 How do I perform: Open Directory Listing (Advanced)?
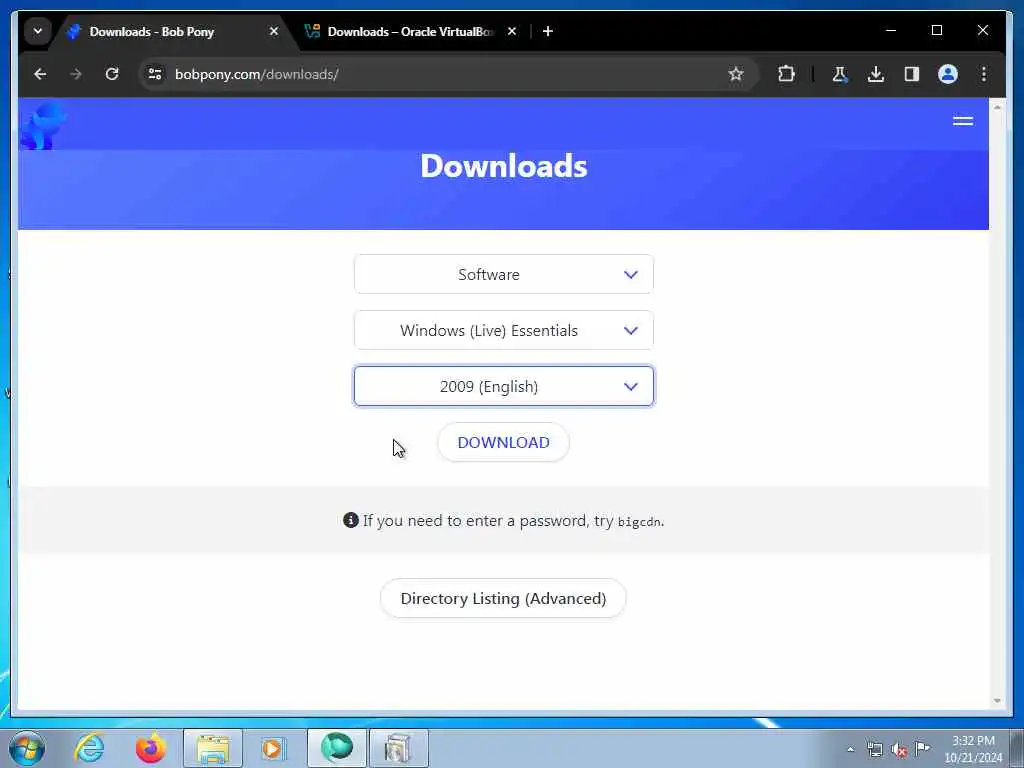tap(504, 599)
